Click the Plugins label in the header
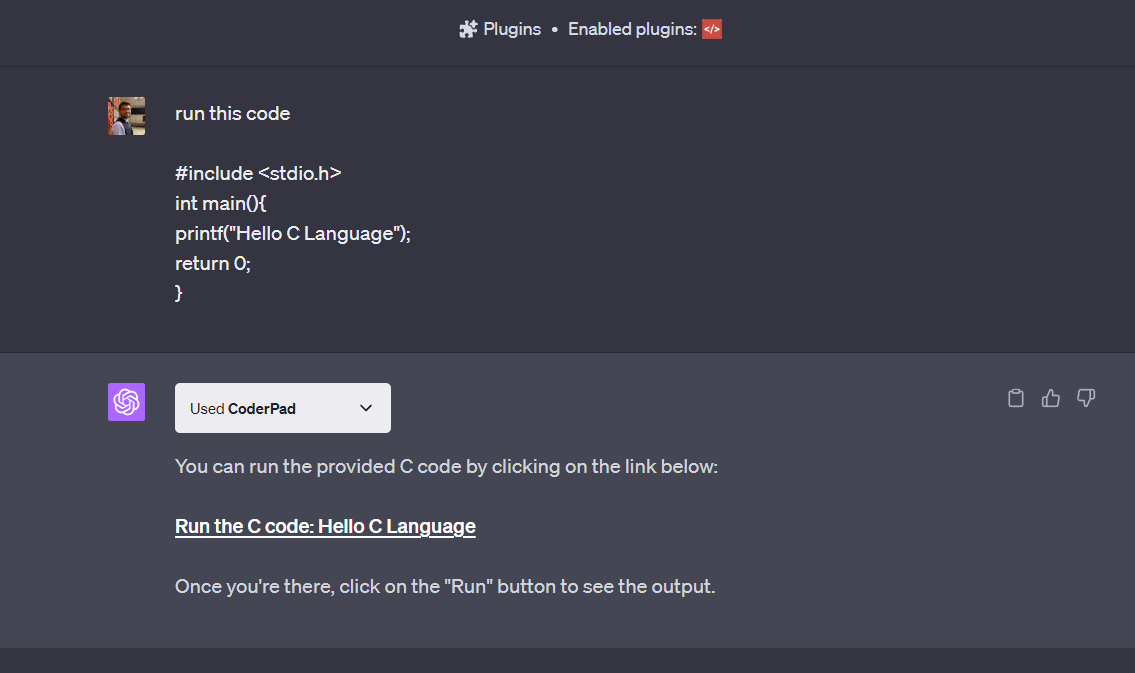This screenshot has height=673, width=1135. 512,29
